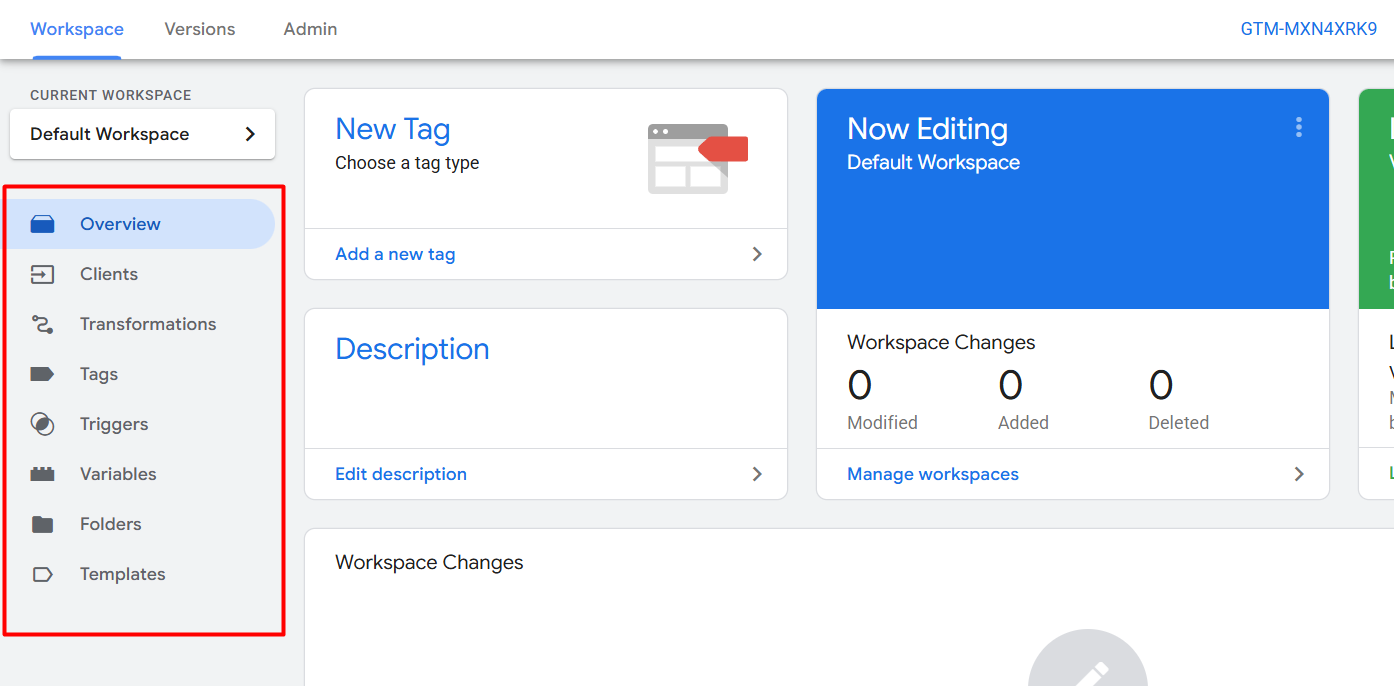Viewport: 1394px width, 686px height.
Task: Open the Now Editing three-dot menu
Action: click(x=1299, y=127)
